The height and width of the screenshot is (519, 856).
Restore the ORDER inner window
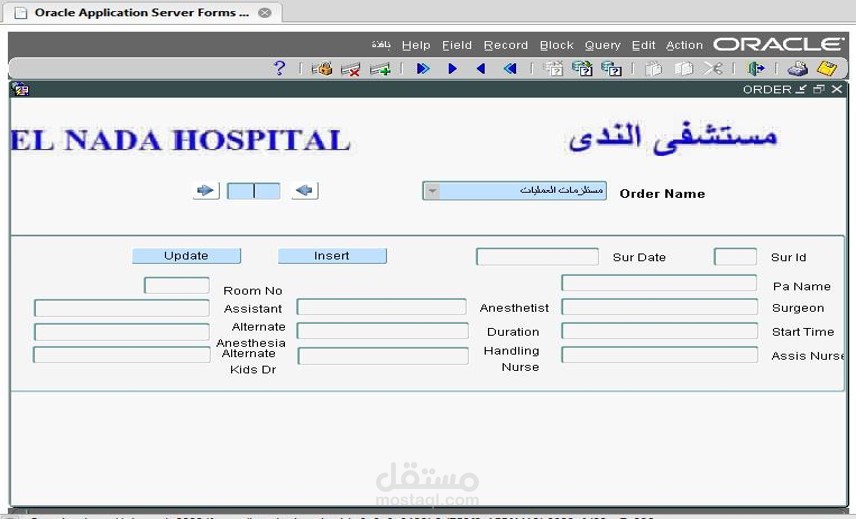coord(818,89)
